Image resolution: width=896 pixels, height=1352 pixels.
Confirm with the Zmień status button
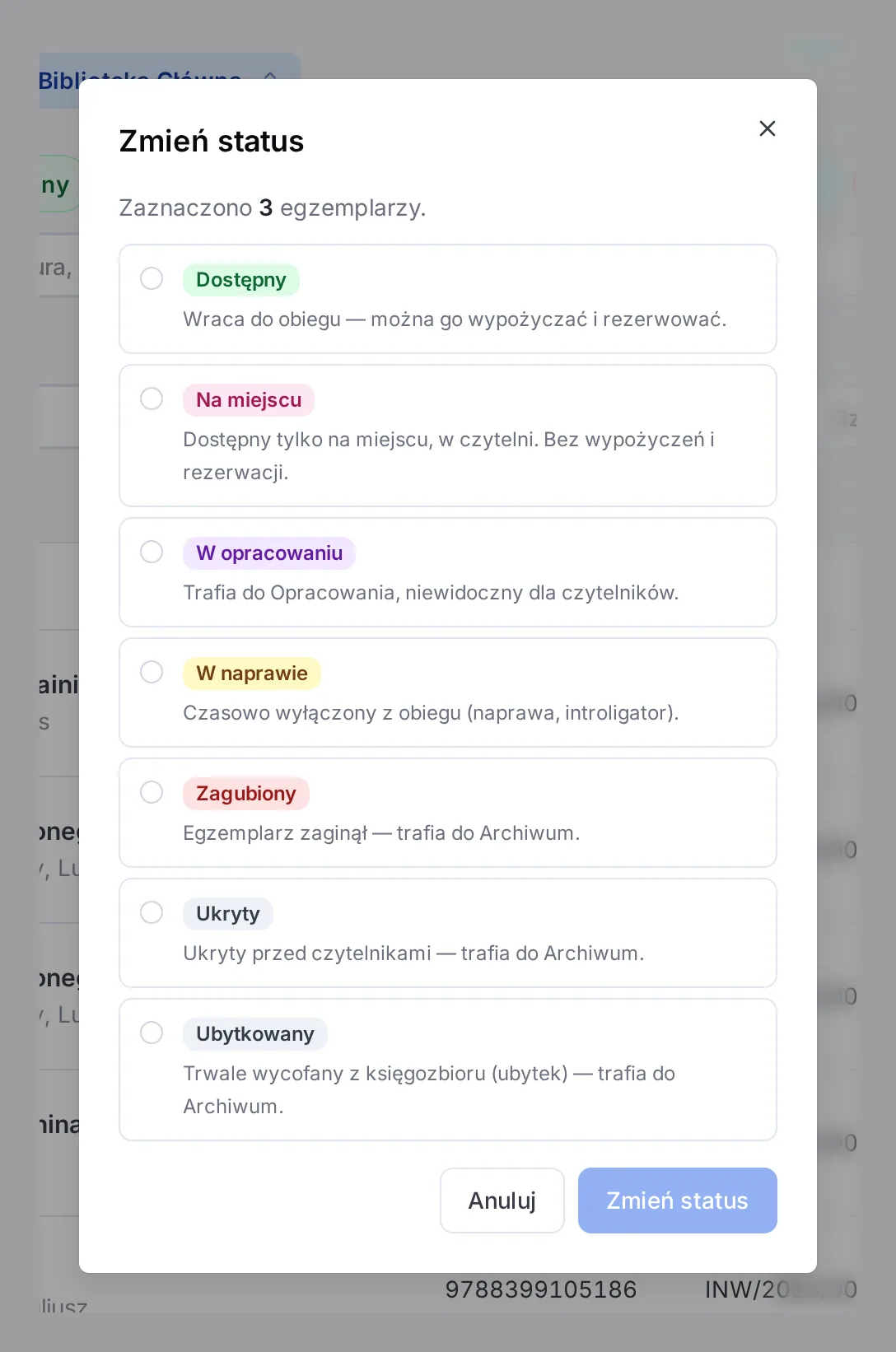pyautogui.click(x=677, y=1200)
